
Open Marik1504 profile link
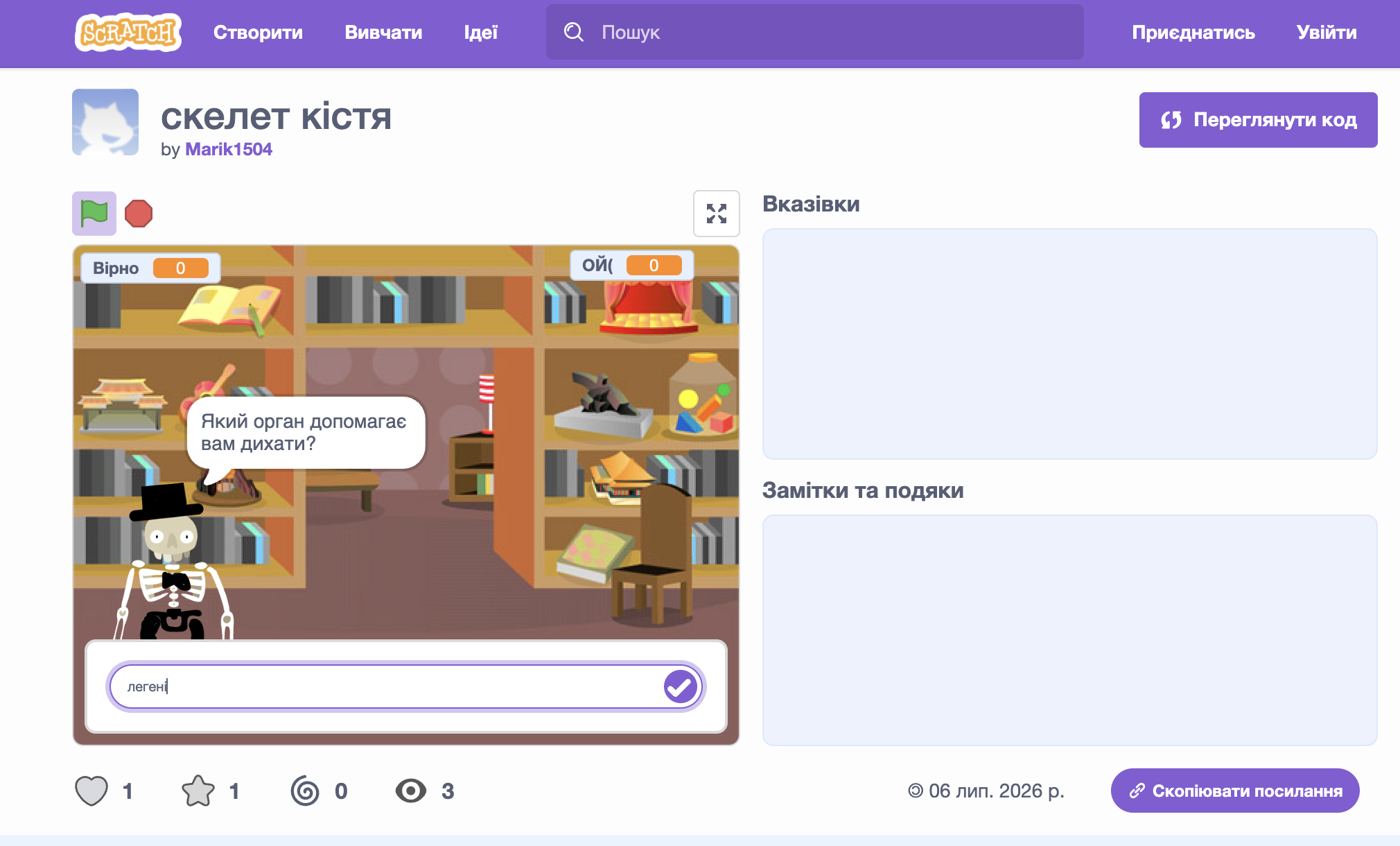[229, 149]
